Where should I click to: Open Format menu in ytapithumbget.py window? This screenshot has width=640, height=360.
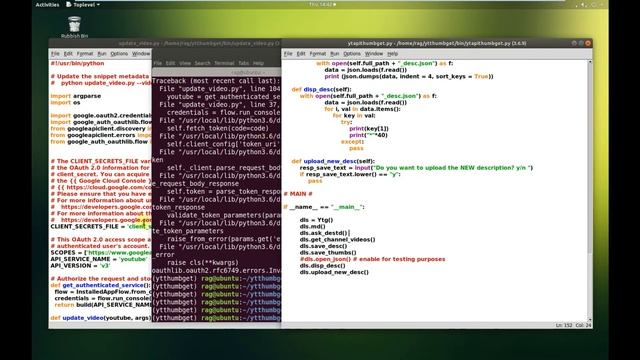pyautogui.click(x=318, y=54)
